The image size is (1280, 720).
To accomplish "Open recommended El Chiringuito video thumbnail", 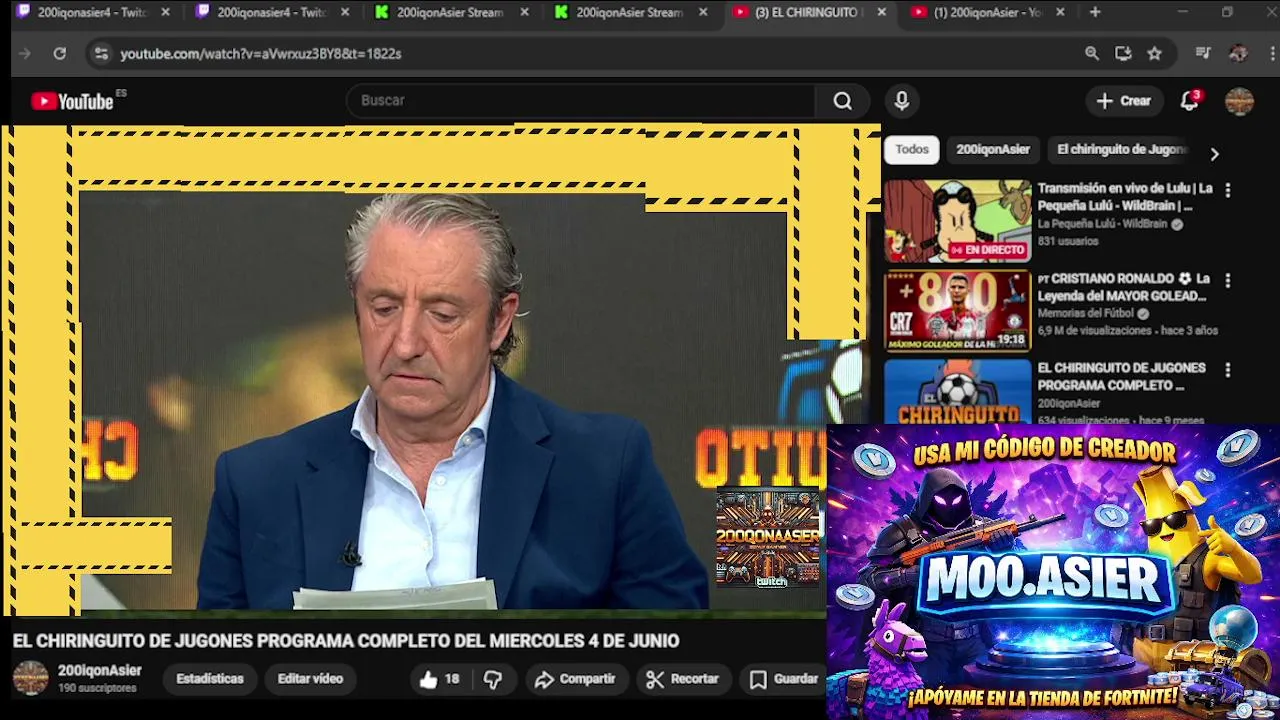I will [x=957, y=391].
